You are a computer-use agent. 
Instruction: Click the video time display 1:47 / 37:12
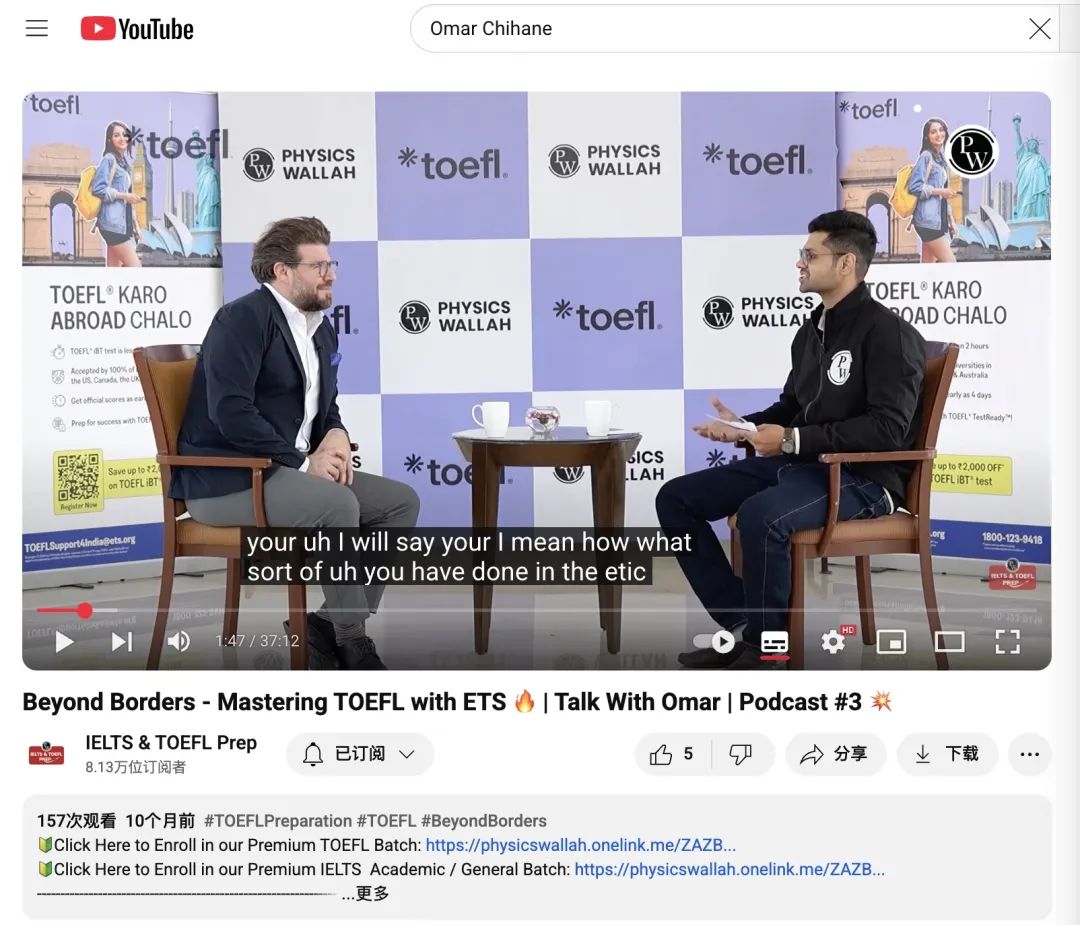tap(257, 641)
